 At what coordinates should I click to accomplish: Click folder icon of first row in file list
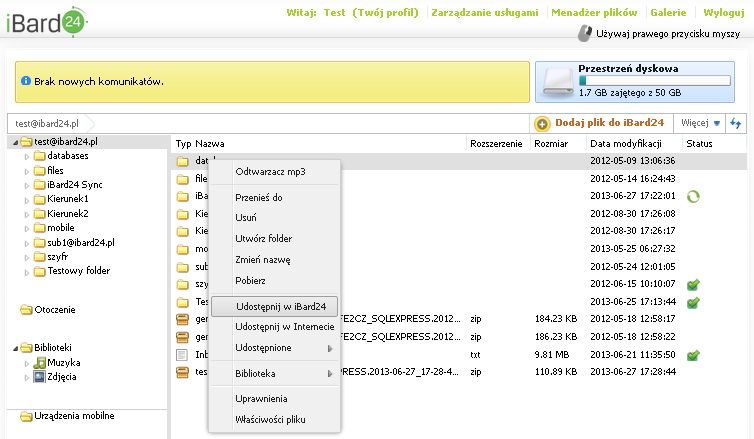[x=182, y=161]
